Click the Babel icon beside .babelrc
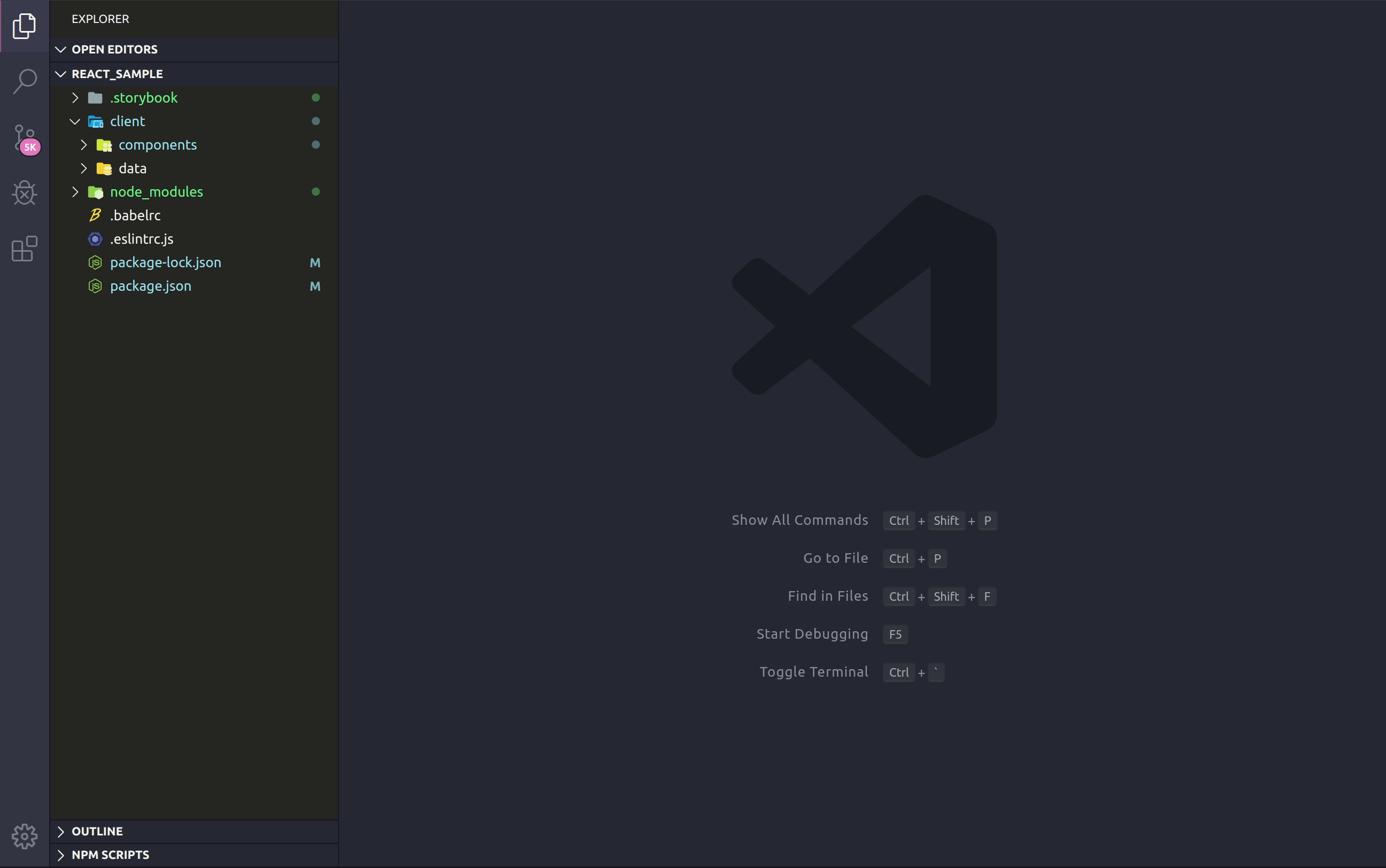 click(95, 215)
